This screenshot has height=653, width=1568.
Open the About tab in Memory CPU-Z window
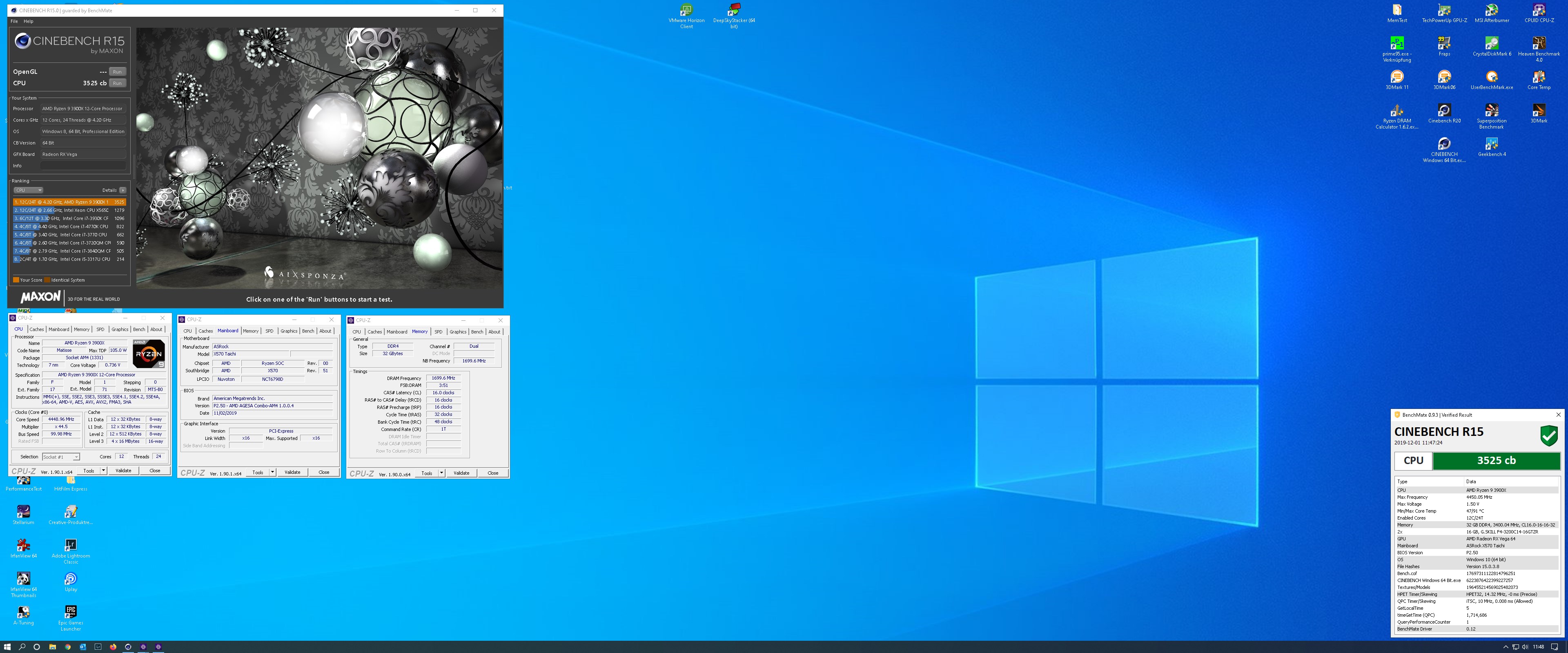coord(494,332)
